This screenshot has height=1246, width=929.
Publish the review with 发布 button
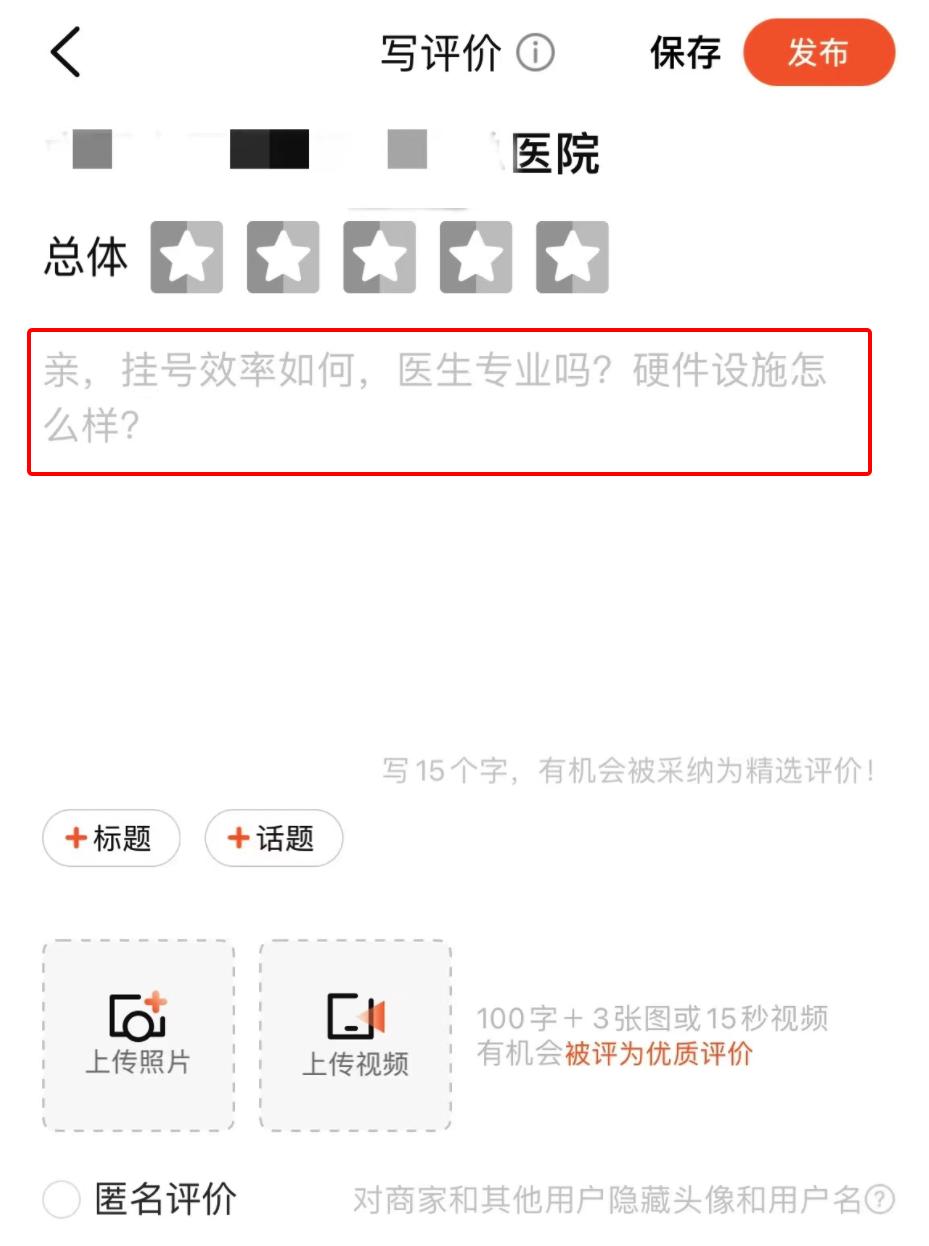819,52
